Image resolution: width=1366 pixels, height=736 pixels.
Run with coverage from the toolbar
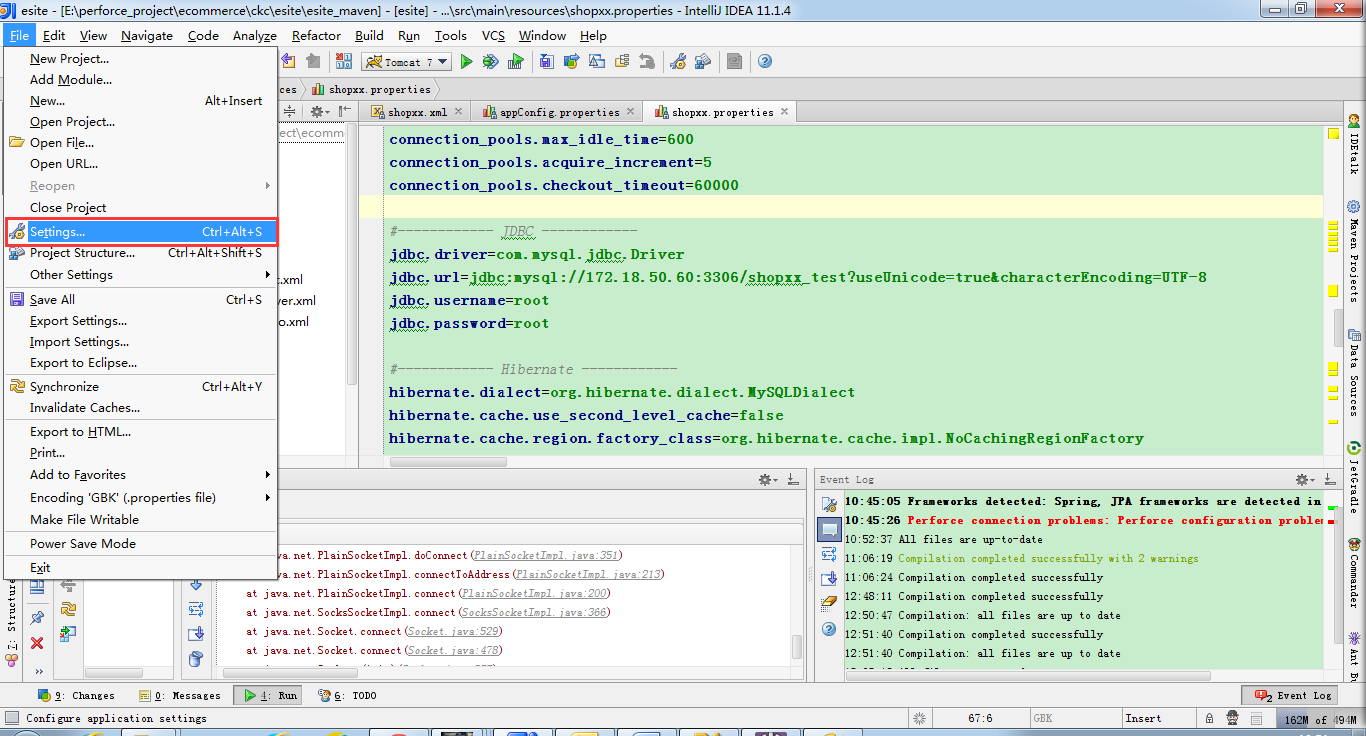point(515,62)
